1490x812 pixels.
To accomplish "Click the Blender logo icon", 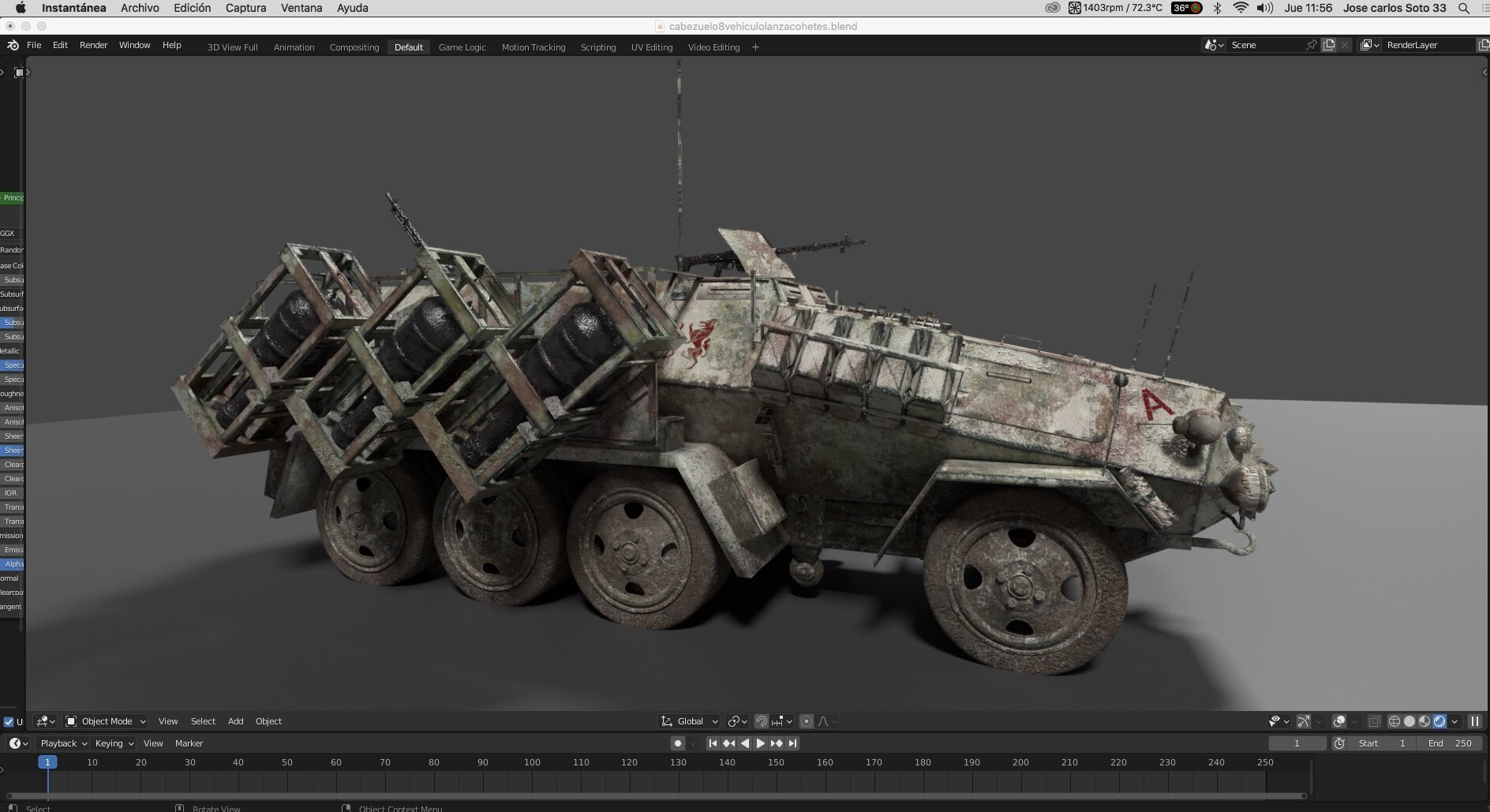I will point(13,45).
